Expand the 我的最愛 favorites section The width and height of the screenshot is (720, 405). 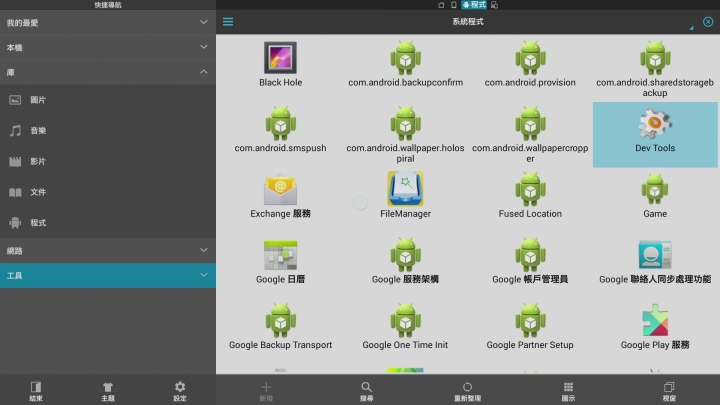(108, 22)
